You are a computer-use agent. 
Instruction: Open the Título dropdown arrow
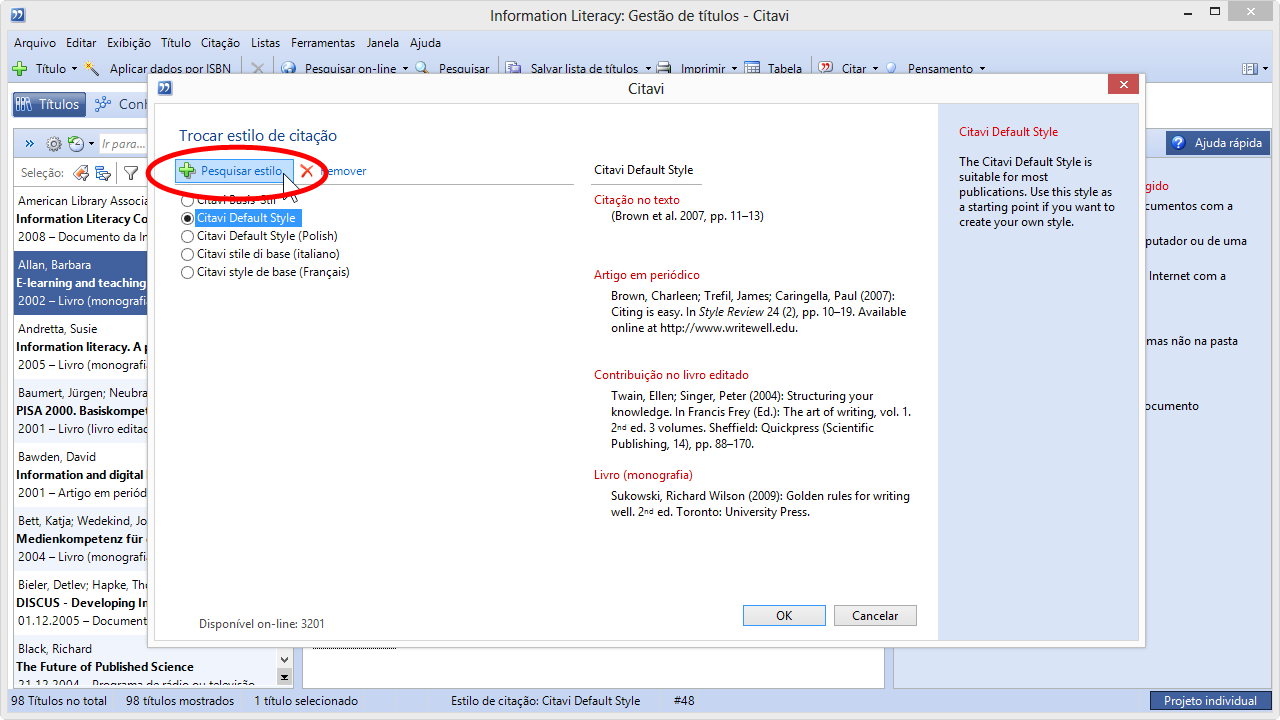pyautogui.click(x=74, y=69)
